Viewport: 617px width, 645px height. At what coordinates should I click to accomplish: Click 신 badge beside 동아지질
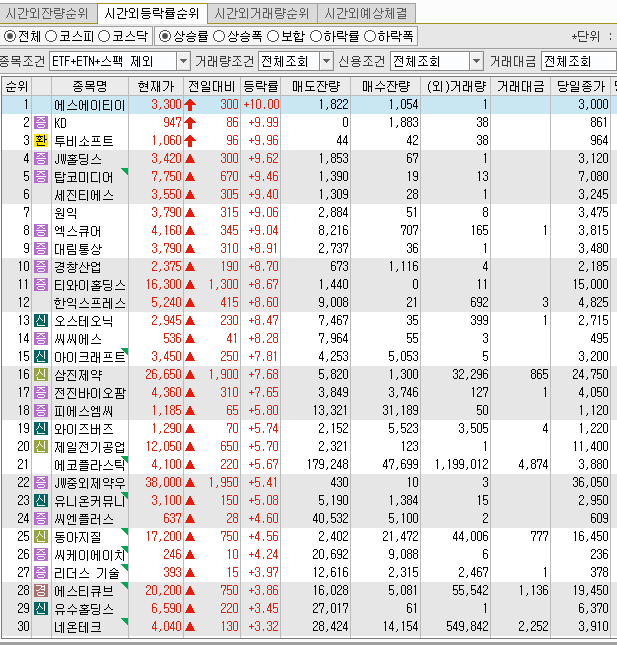[x=41, y=536]
